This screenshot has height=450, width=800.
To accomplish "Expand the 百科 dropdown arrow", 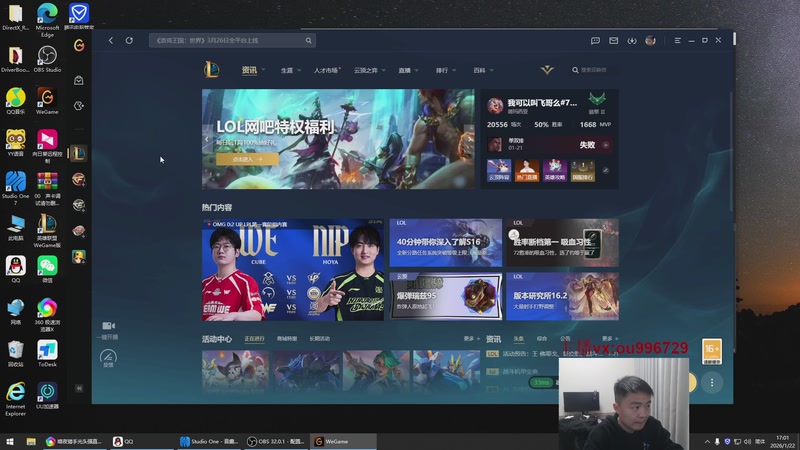I will click(x=492, y=70).
